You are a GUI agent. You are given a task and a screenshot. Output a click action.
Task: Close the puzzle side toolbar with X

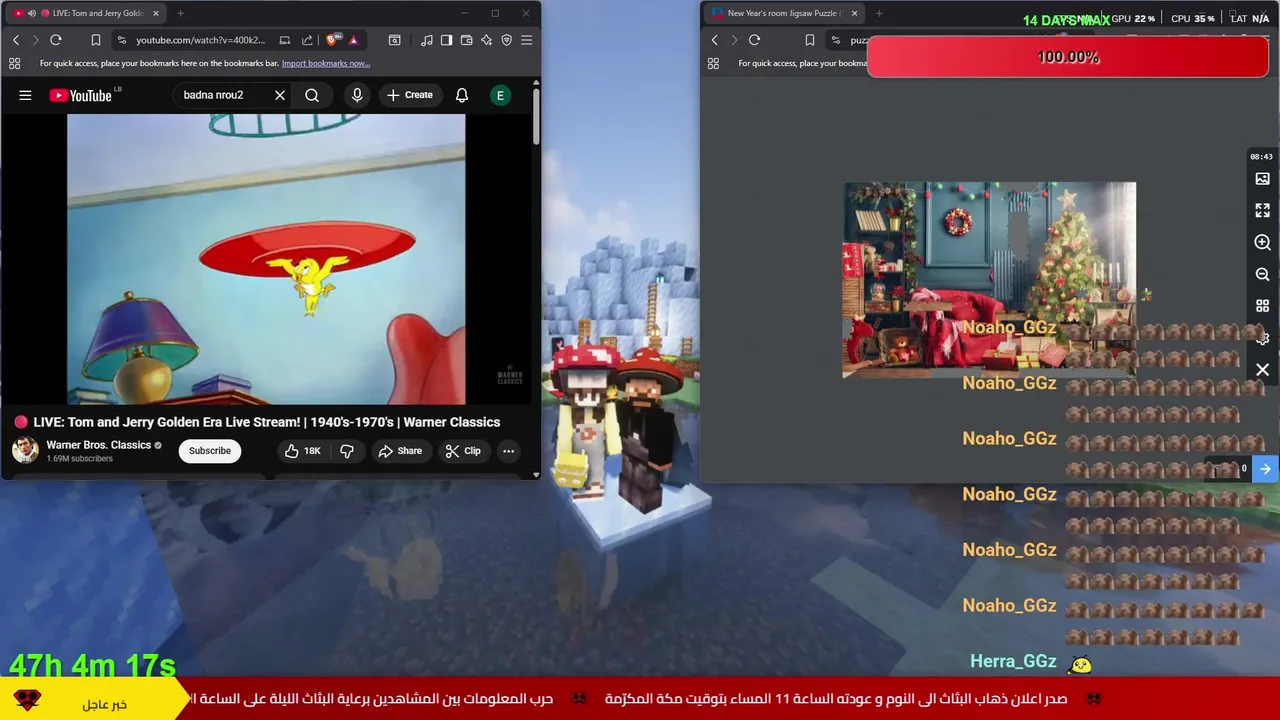(1262, 370)
